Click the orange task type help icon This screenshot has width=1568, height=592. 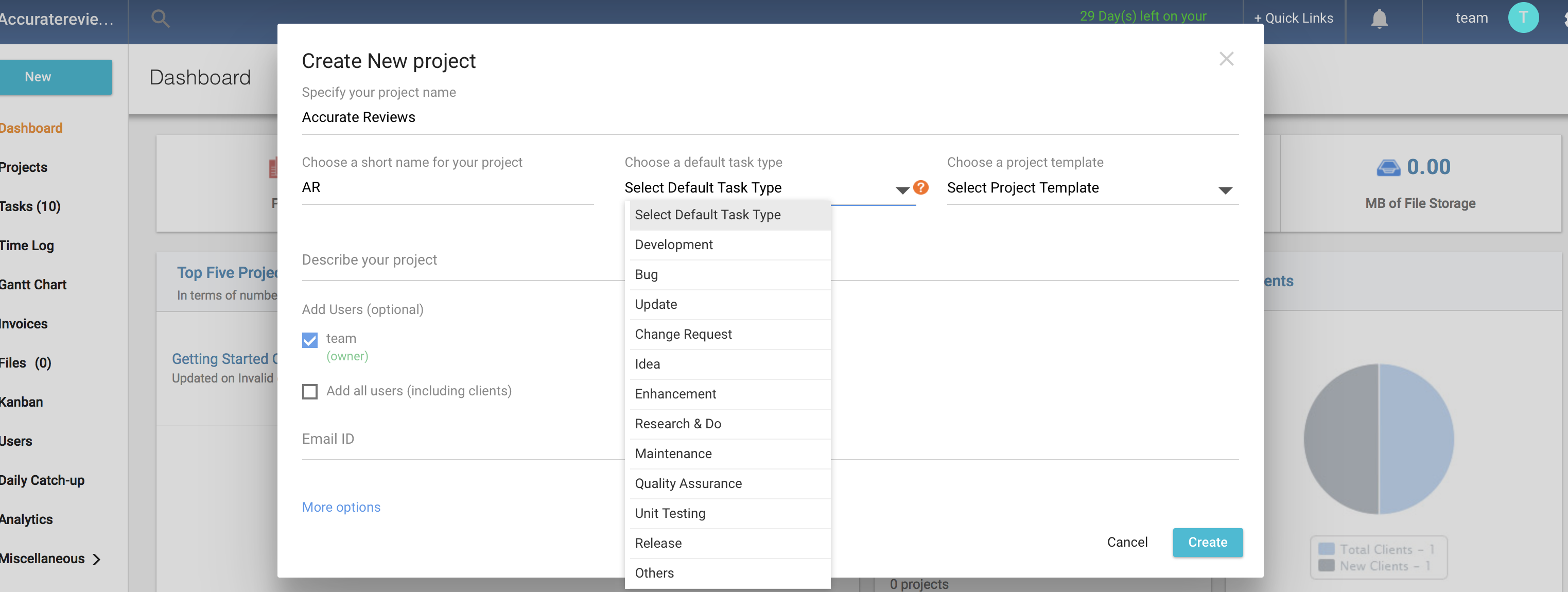(x=921, y=187)
